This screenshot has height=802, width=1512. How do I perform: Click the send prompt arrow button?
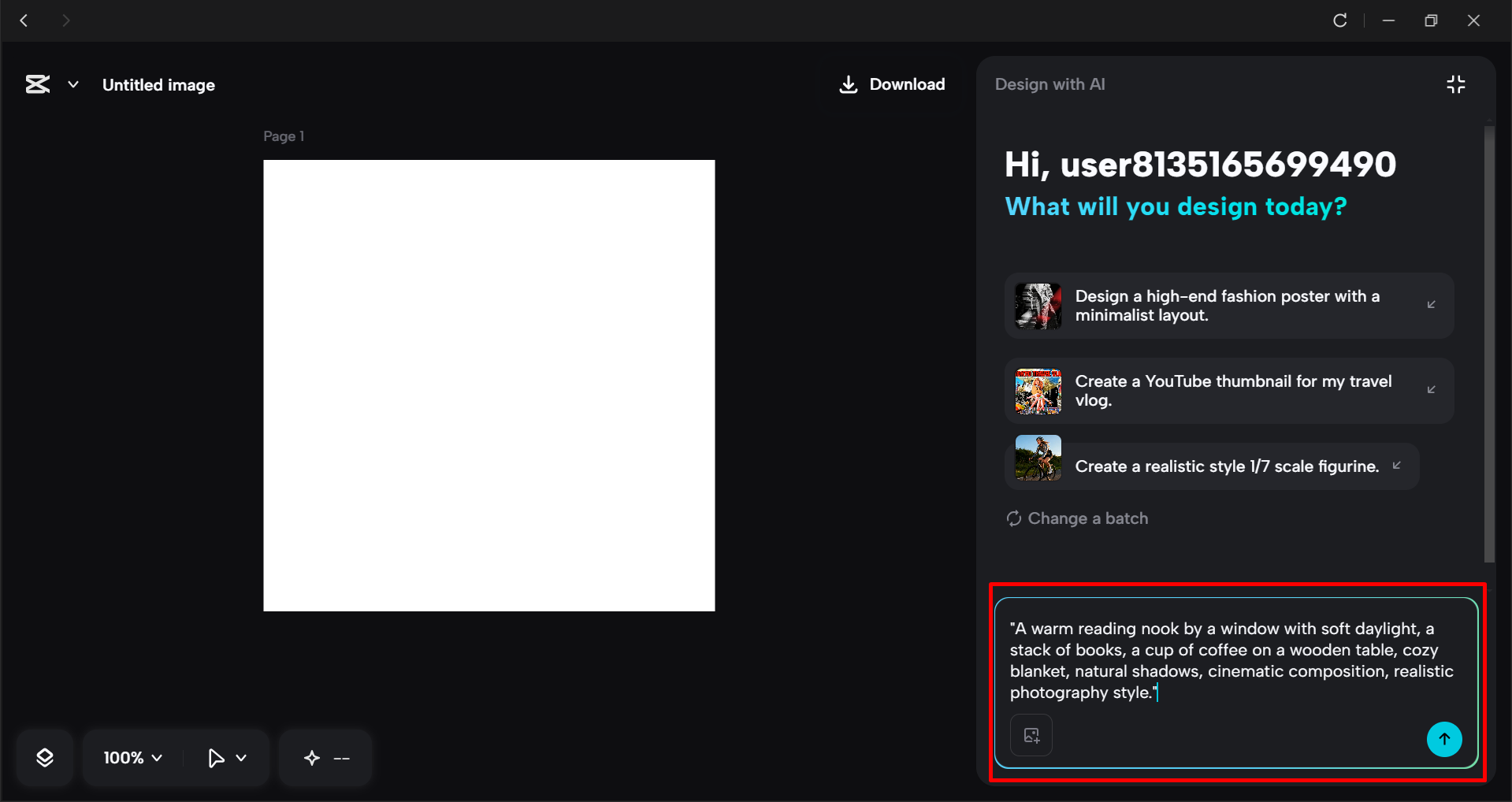tap(1443, 739)
